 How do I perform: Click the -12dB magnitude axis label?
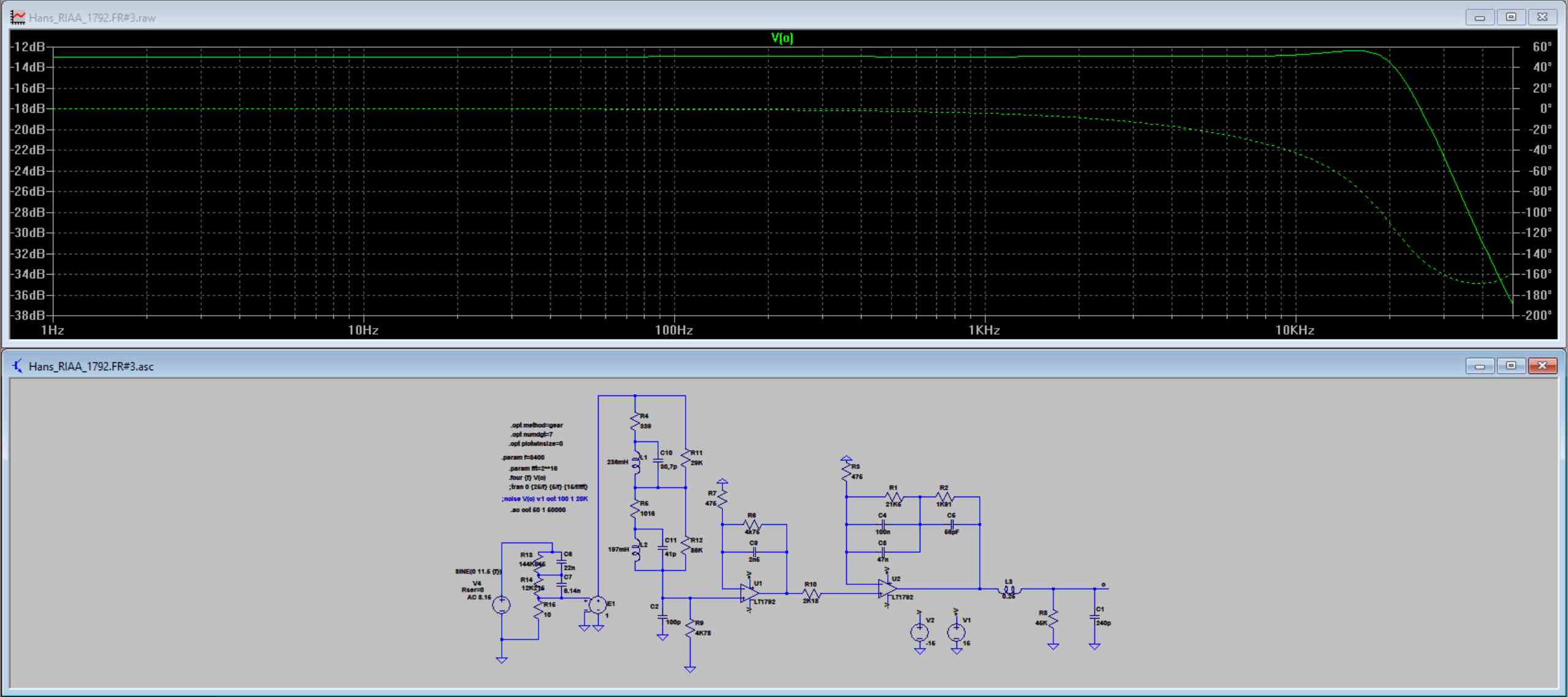coord(29,47)
